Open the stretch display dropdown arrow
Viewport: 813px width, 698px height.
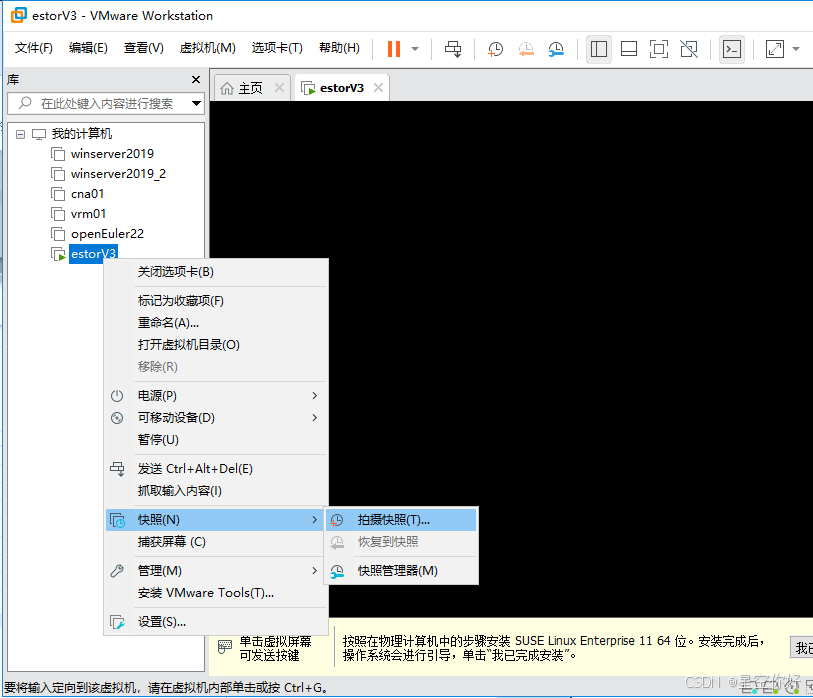(796, 49)
